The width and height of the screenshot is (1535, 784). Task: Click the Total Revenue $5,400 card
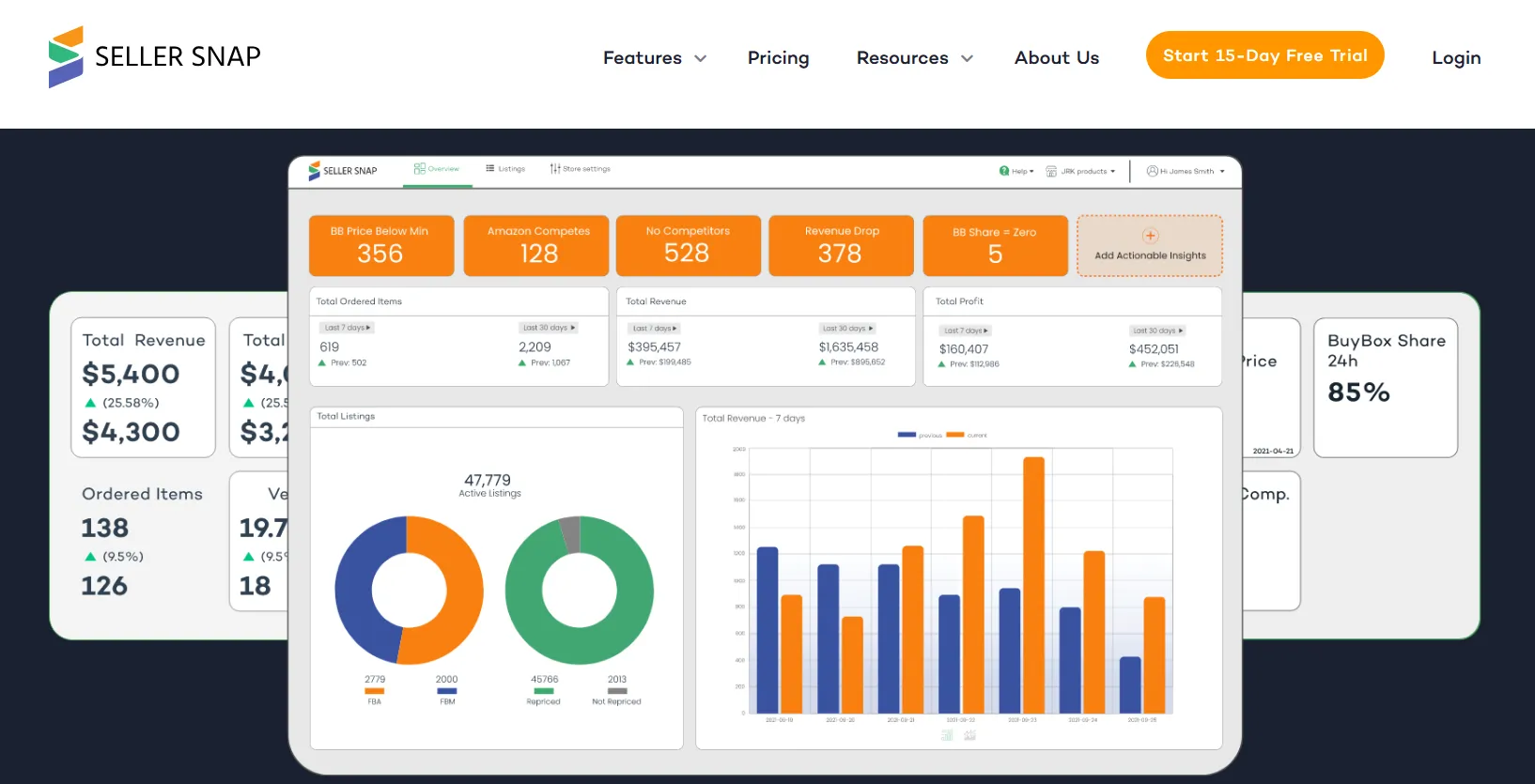click(x=143, y=387)
